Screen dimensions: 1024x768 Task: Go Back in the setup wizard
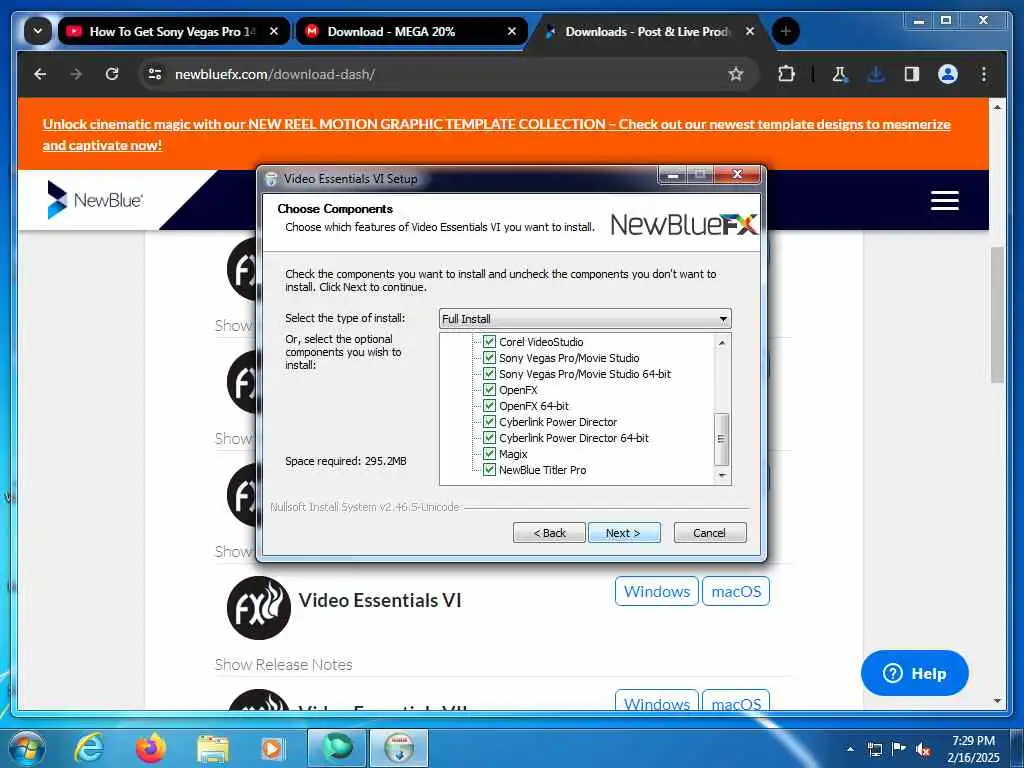(549, 533)
